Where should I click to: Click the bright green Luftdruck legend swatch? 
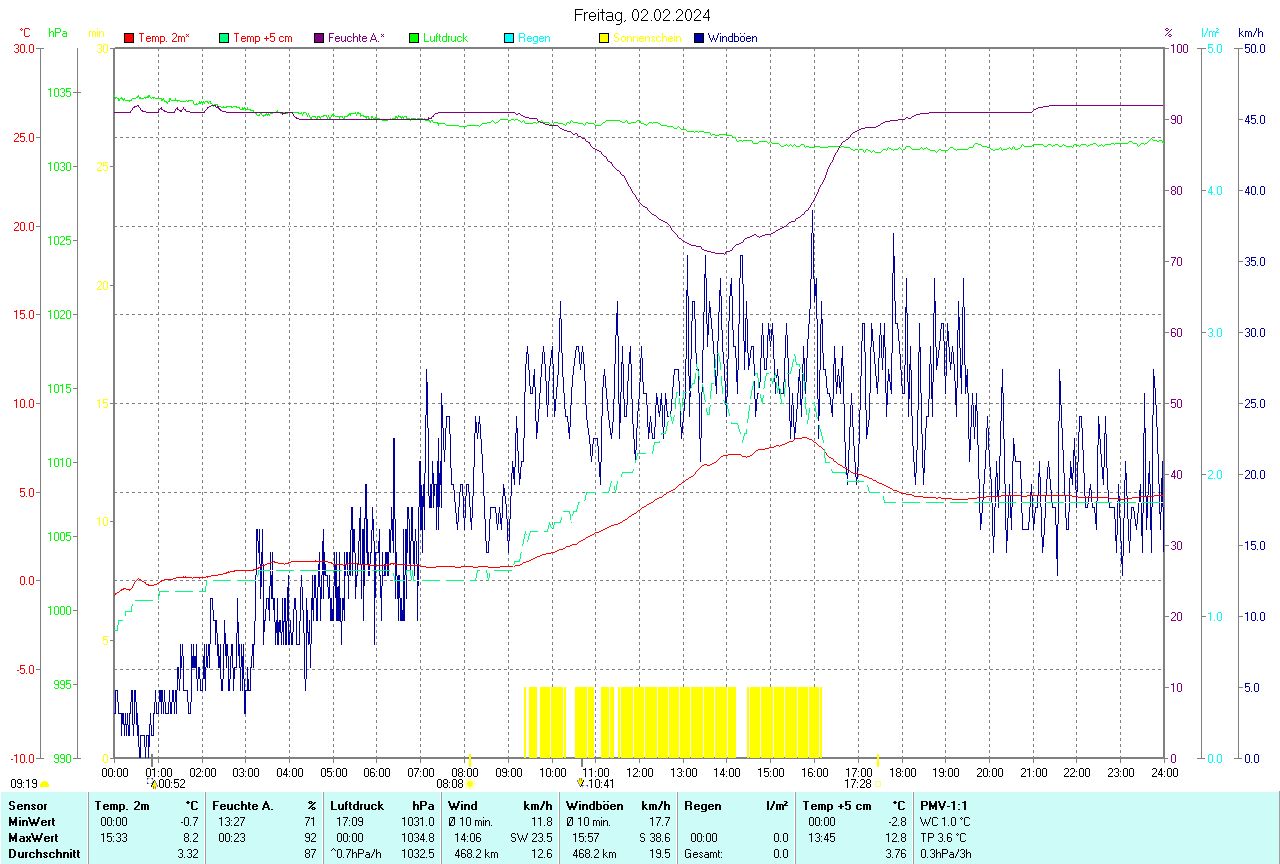point(414,38)
